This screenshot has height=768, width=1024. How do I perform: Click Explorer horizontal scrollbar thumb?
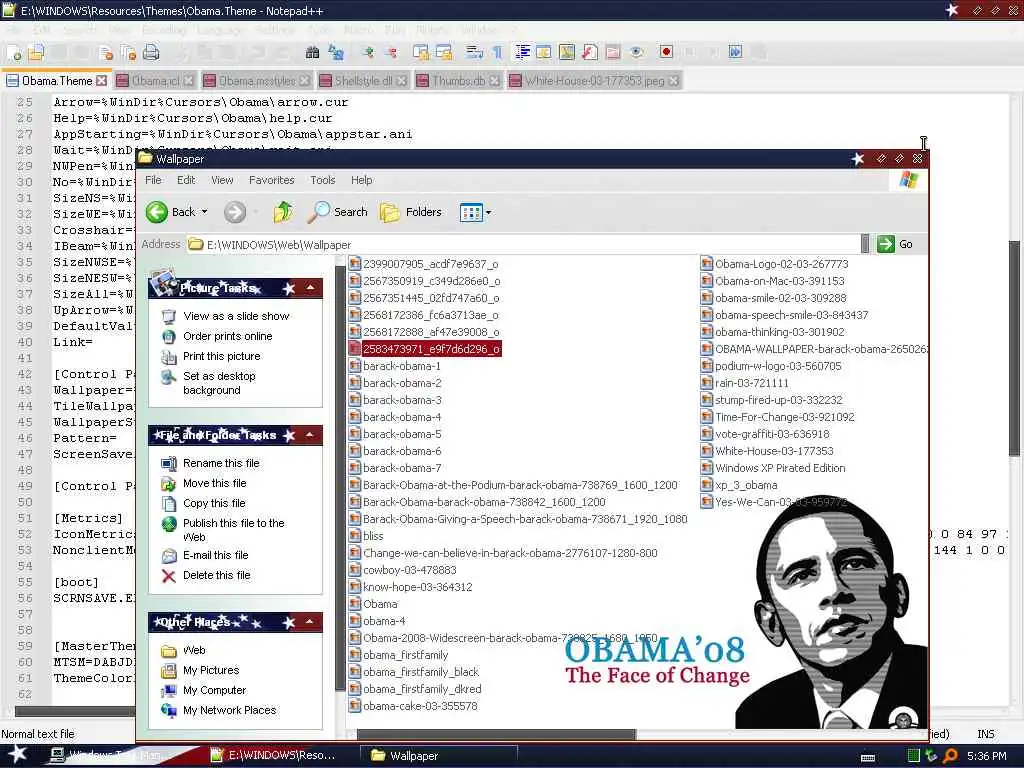coord(496,735)
